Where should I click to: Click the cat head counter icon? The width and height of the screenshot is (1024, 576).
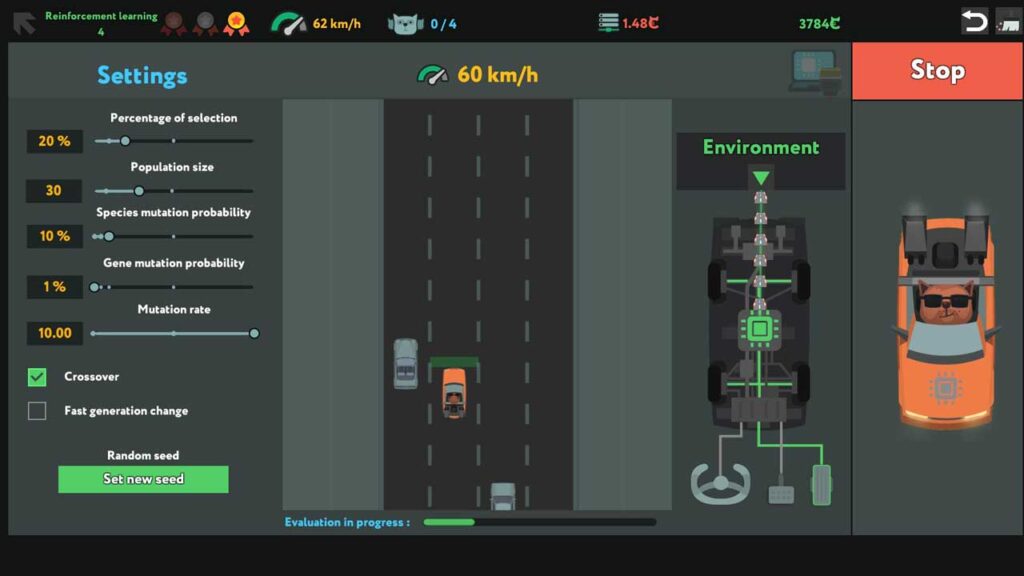tap(405, 23)
